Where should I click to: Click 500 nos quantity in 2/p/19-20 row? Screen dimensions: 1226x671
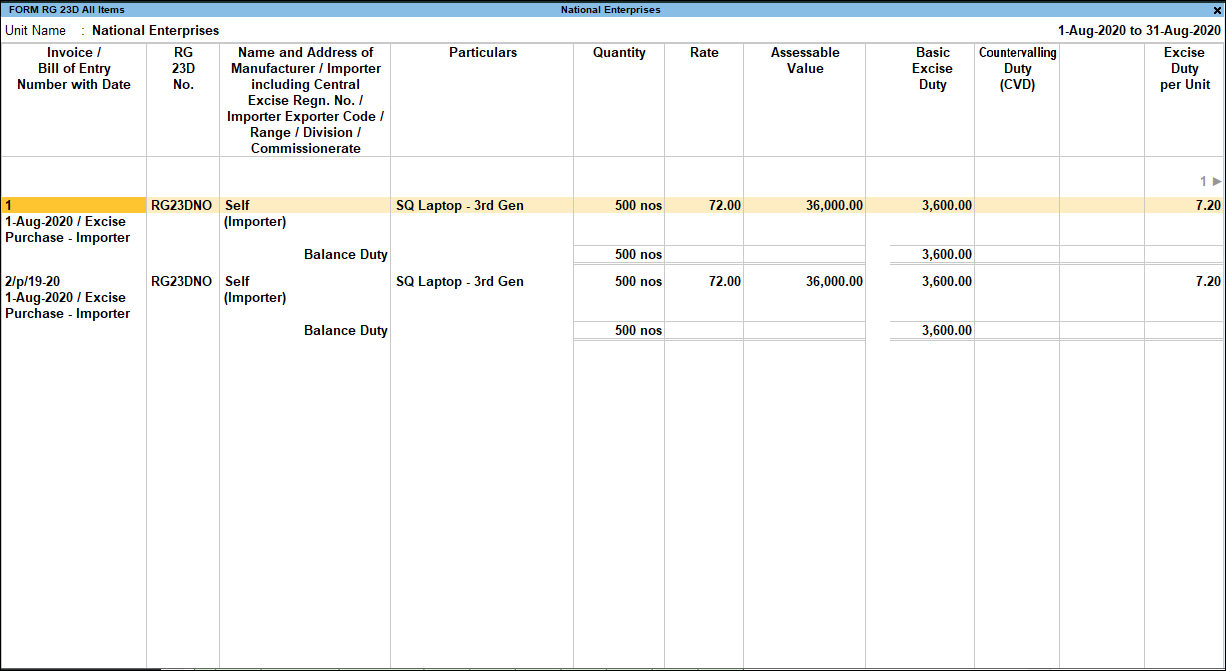[638, 281]
